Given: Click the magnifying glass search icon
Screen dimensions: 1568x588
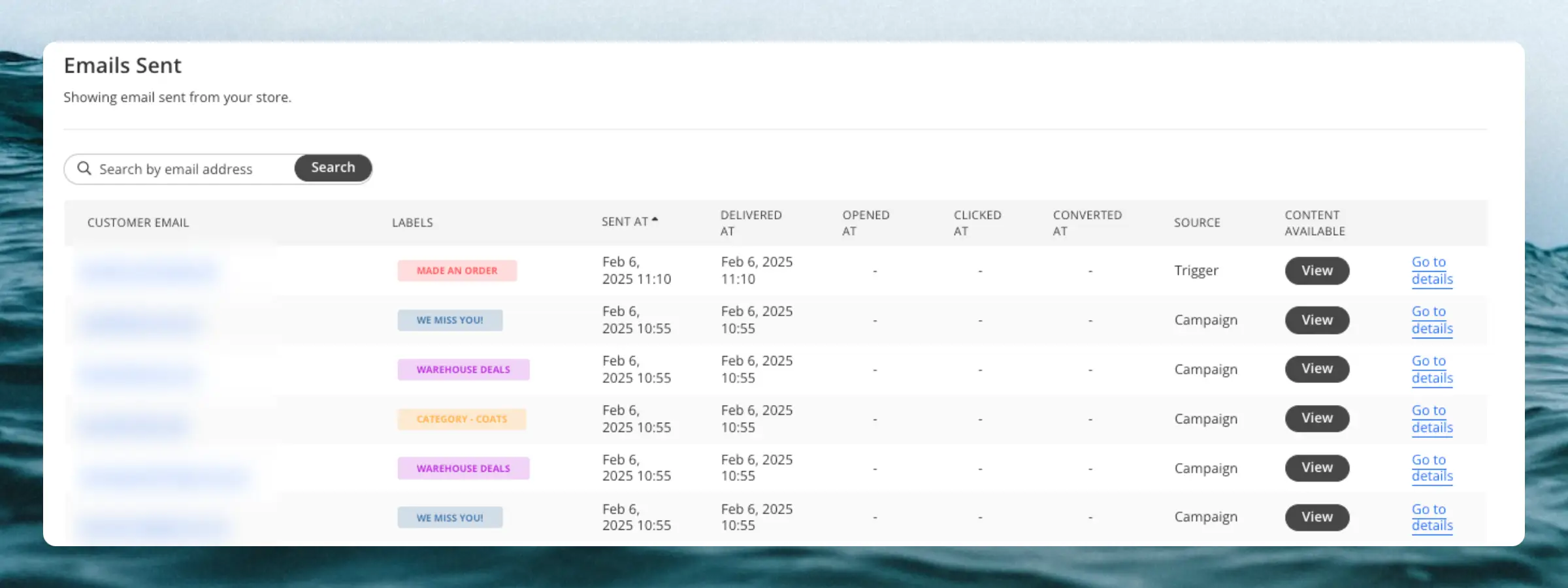Looking at the screenshot, I should (x=84, y=169).
